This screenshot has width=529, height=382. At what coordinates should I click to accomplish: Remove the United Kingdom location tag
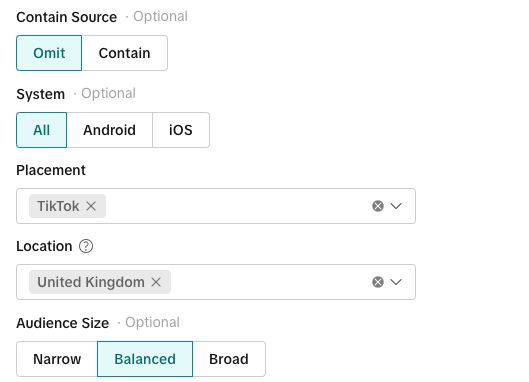pos(156,282)
